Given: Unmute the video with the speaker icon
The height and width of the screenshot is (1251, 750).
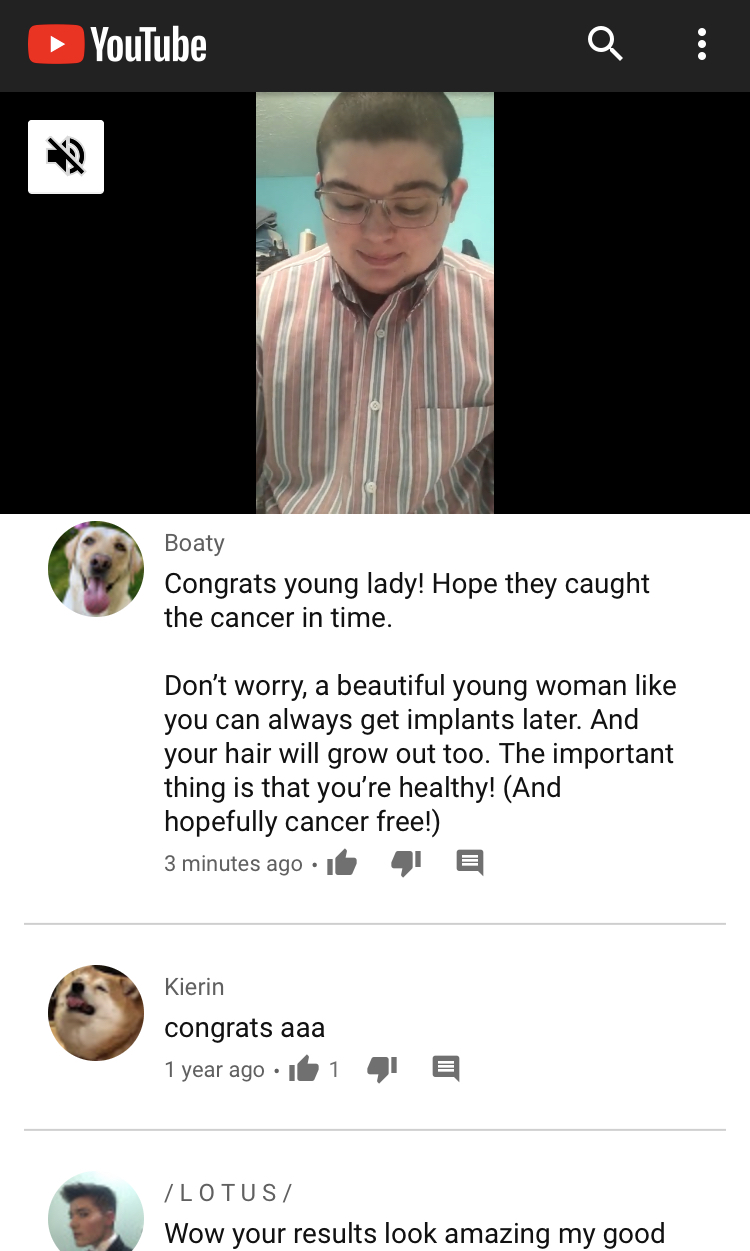Looking at the screenshot, I should tap(66, 156).
